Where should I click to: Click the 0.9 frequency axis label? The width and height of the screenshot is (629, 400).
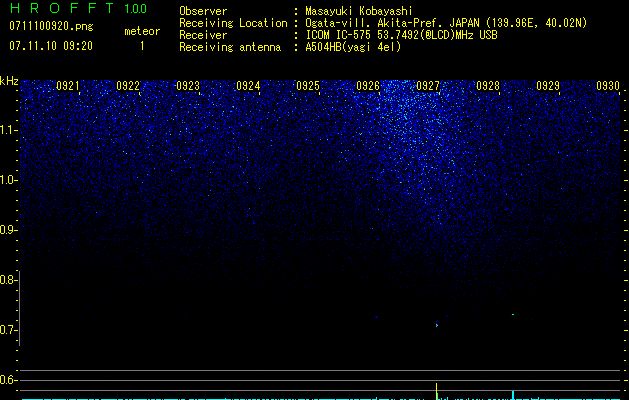click(8, 230)
